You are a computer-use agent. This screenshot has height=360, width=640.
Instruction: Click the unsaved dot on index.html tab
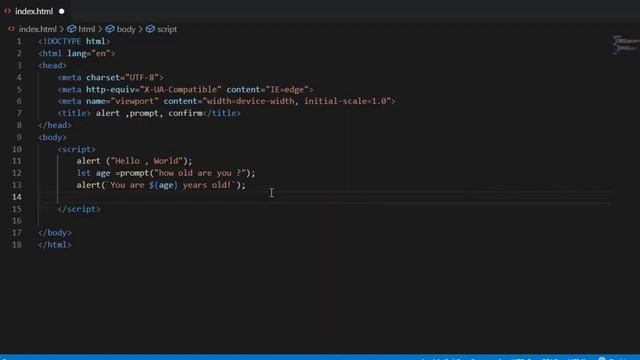coord(62,11)
